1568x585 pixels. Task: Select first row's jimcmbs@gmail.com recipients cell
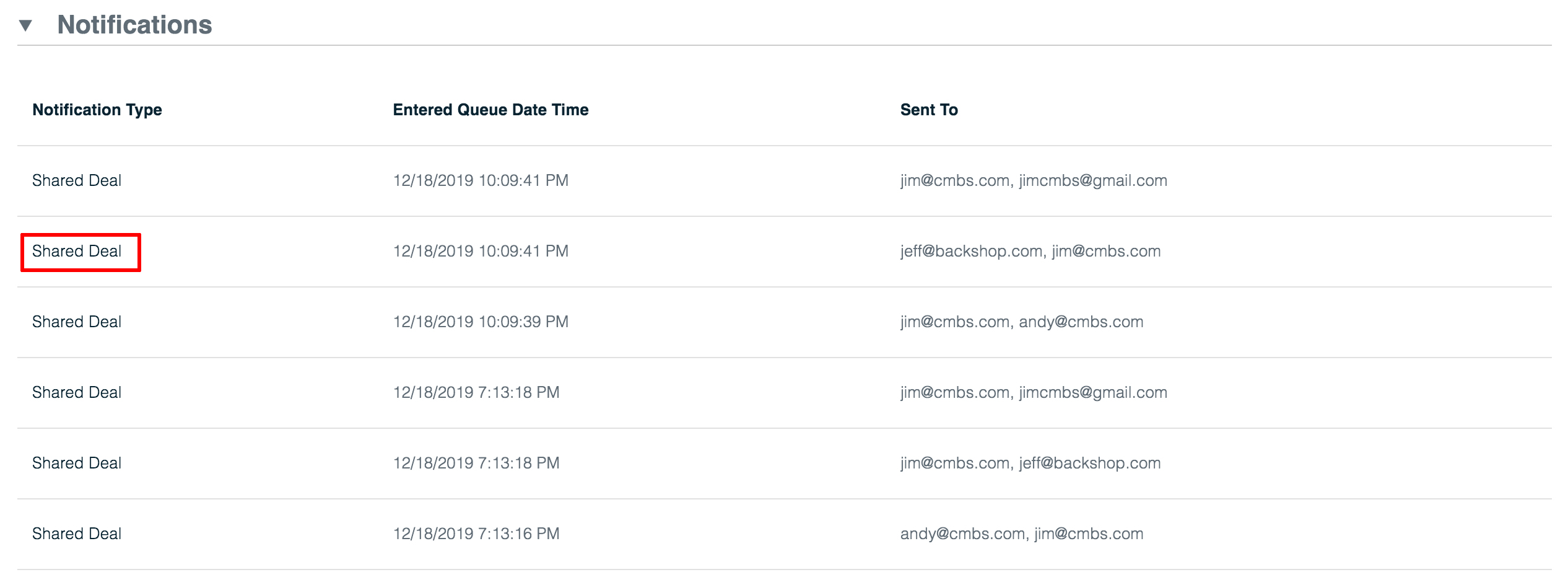(1034, 180)
